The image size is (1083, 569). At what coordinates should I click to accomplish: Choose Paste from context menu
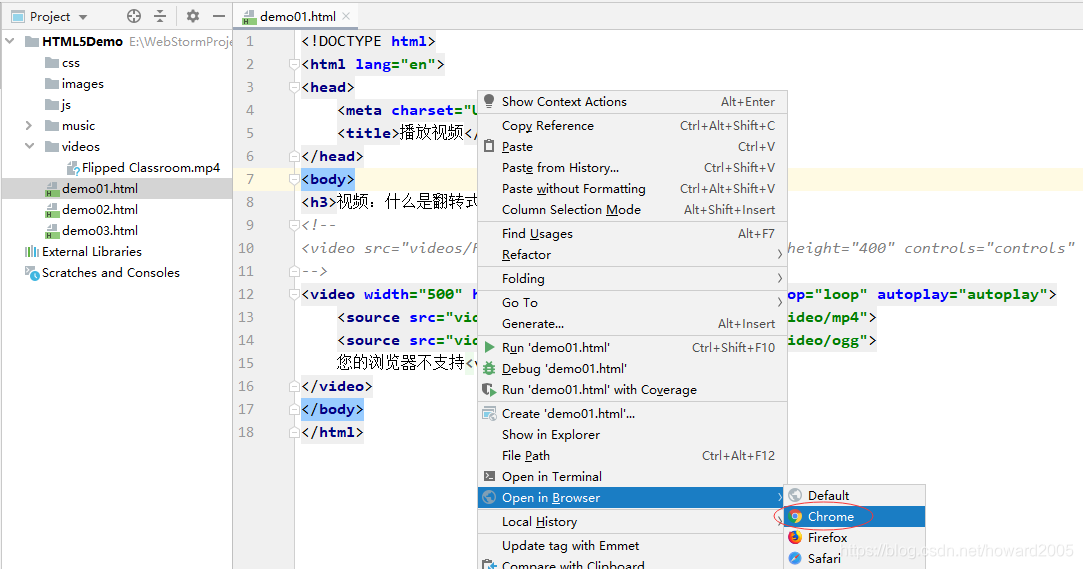(x=632, y=146)
